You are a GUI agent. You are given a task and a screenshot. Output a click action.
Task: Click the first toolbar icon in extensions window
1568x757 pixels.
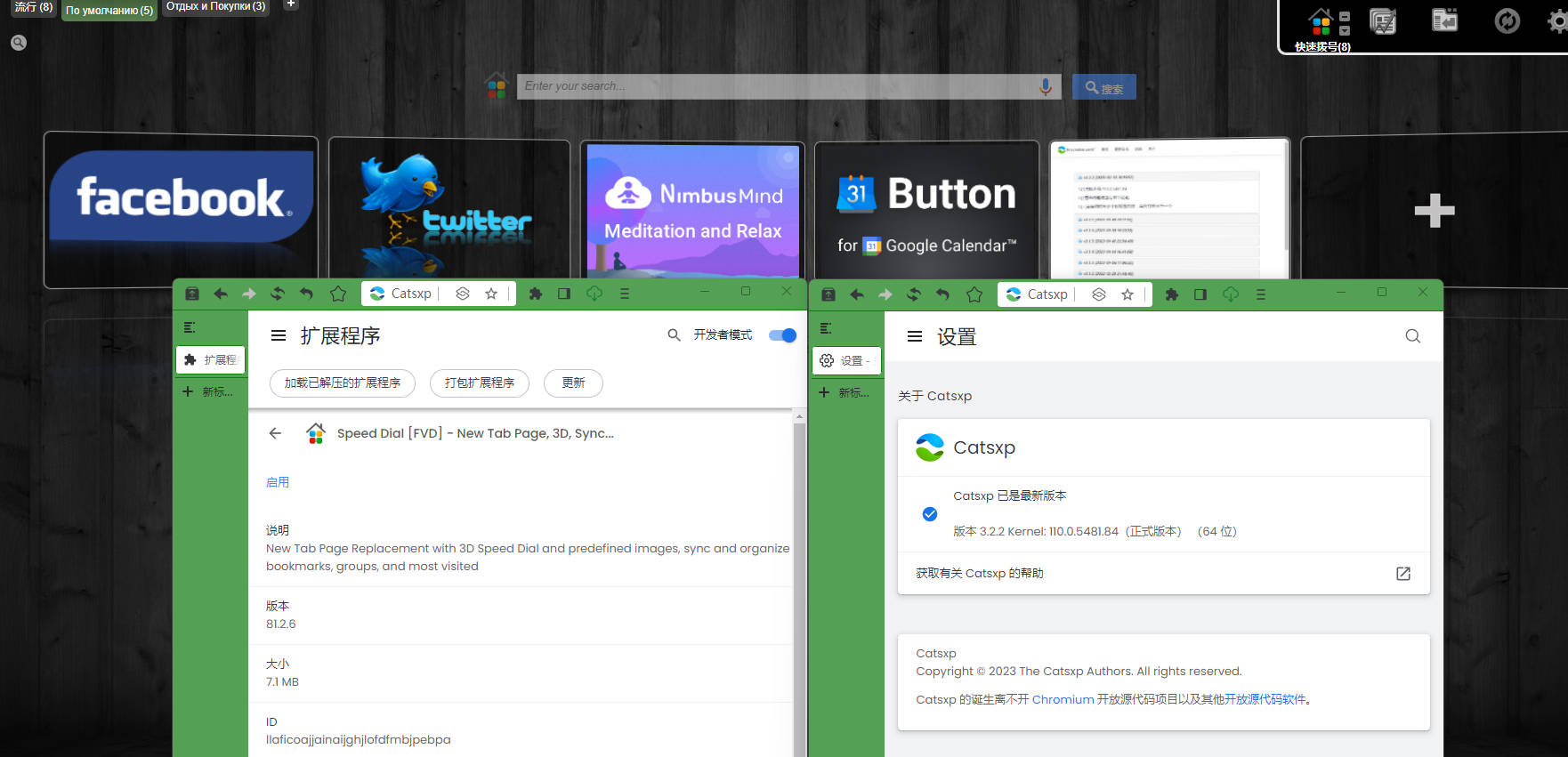(192, 294)
